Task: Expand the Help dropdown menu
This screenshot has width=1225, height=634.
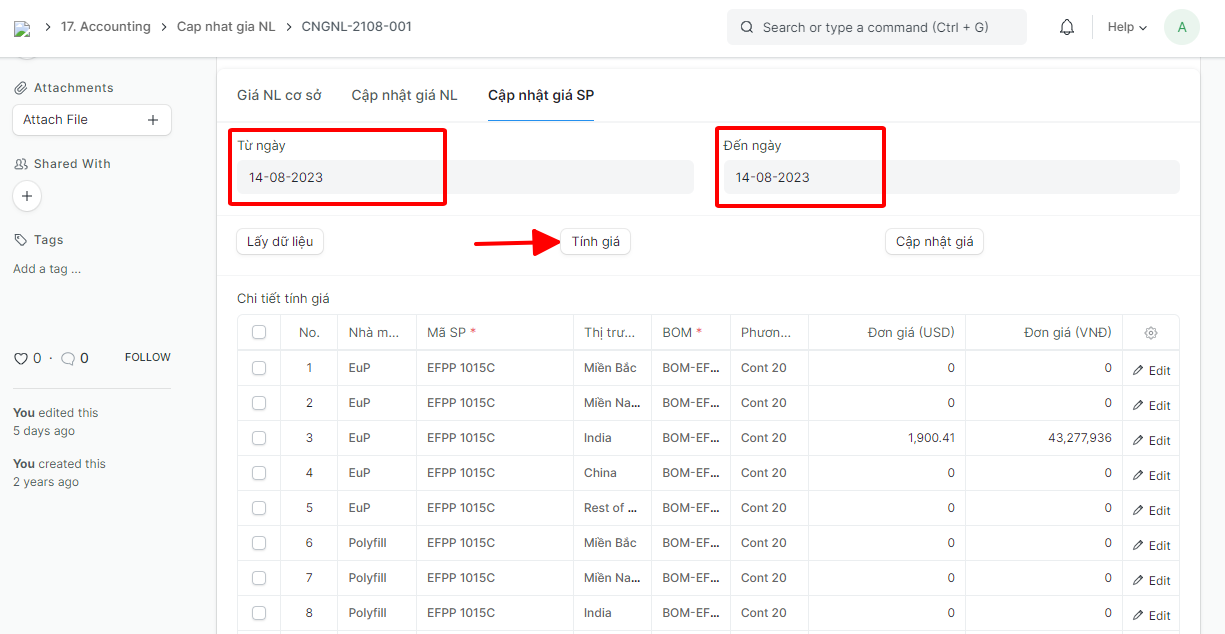Action: [1127, 28]
